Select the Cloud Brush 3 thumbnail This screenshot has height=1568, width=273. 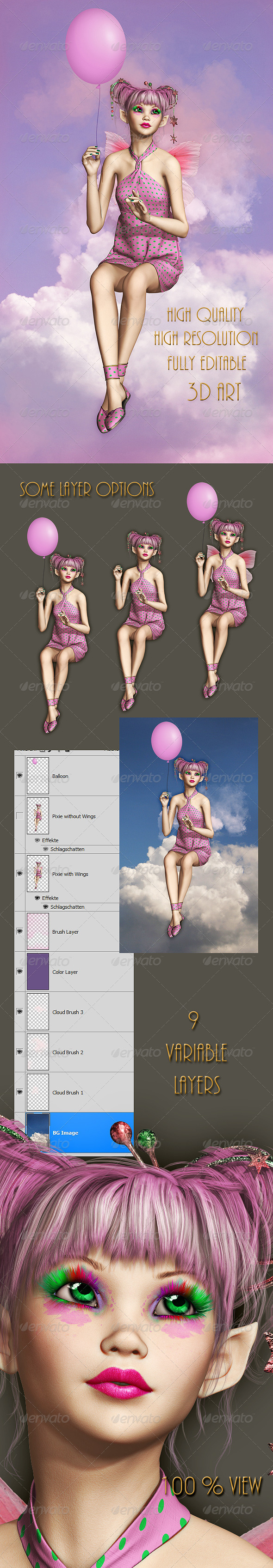pyautogui.click(x=38, y=1012)
